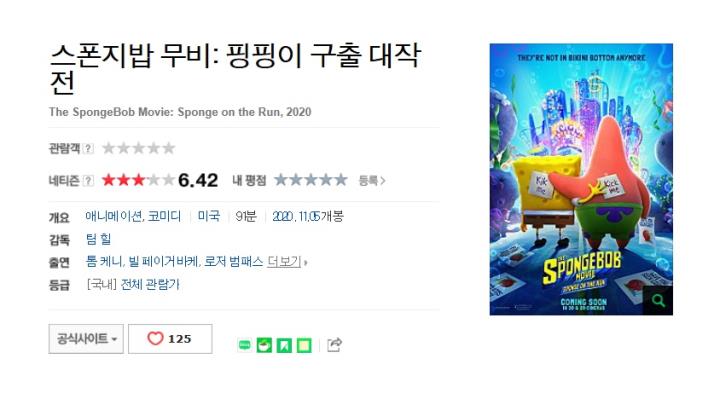Click the magnifier icon on the poster
Image resolution: width=720 pixels, height=416 pixels.
658,300
